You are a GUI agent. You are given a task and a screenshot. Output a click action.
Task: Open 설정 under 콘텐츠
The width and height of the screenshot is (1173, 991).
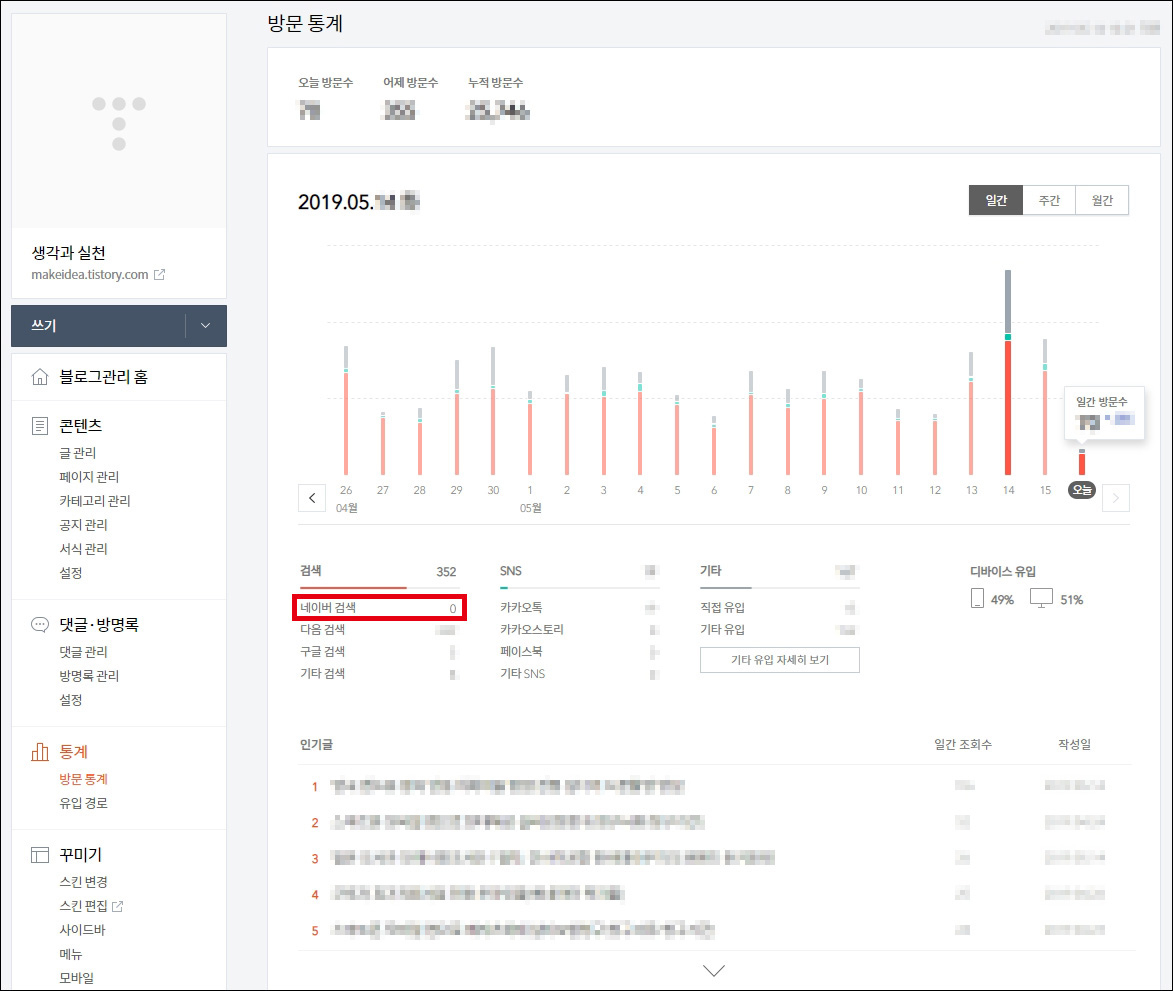click(x=71, y=572)
